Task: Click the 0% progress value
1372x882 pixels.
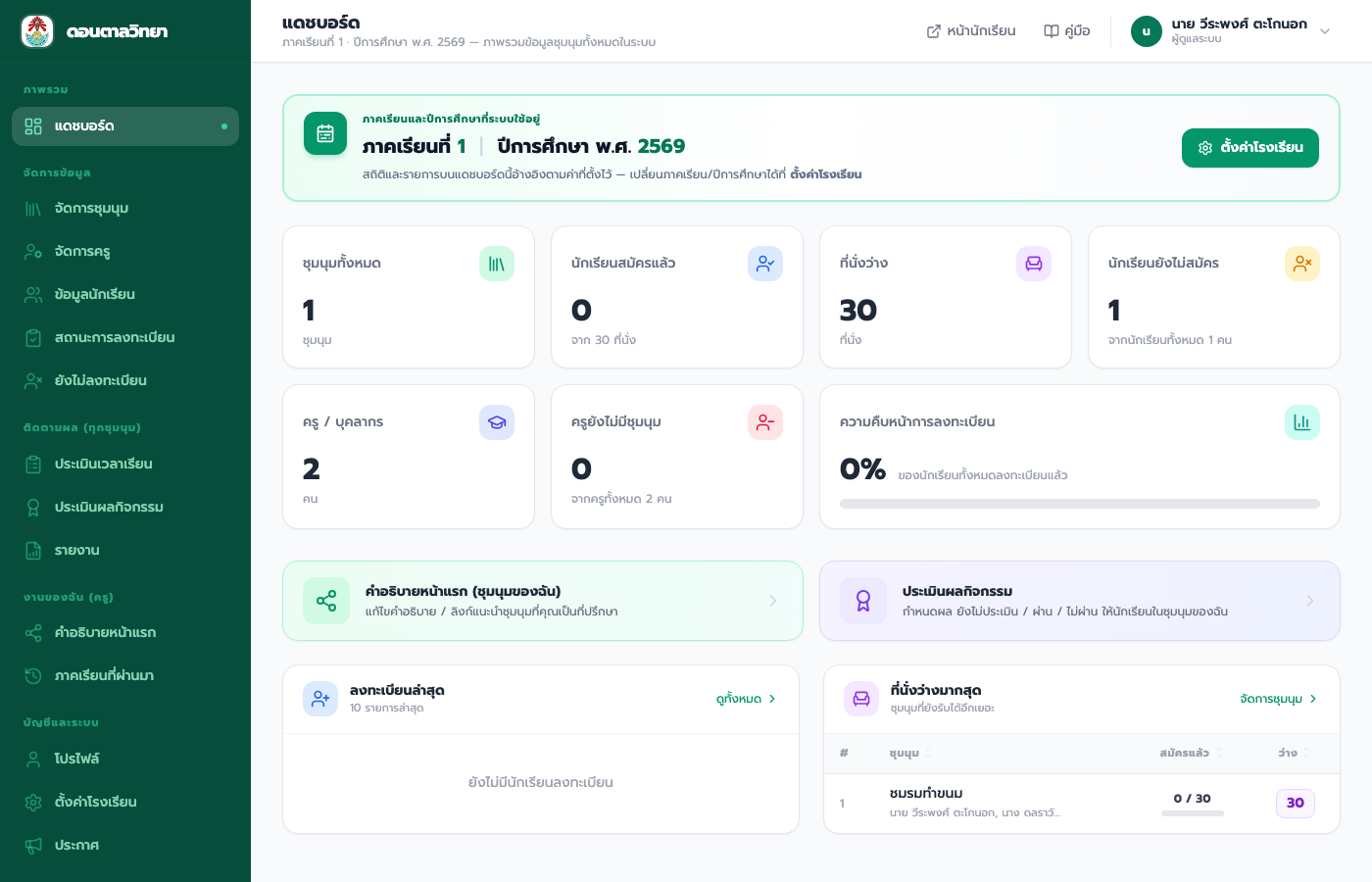Action: pyautogui.click(x=862, y=469)
